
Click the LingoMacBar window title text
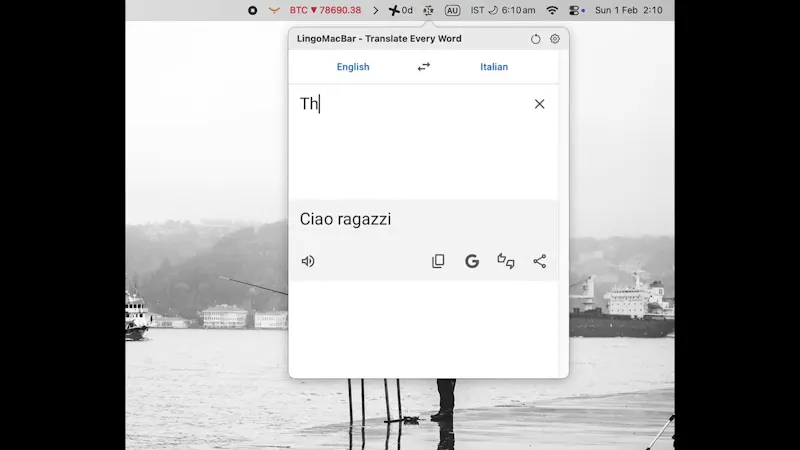pos(379,39)
